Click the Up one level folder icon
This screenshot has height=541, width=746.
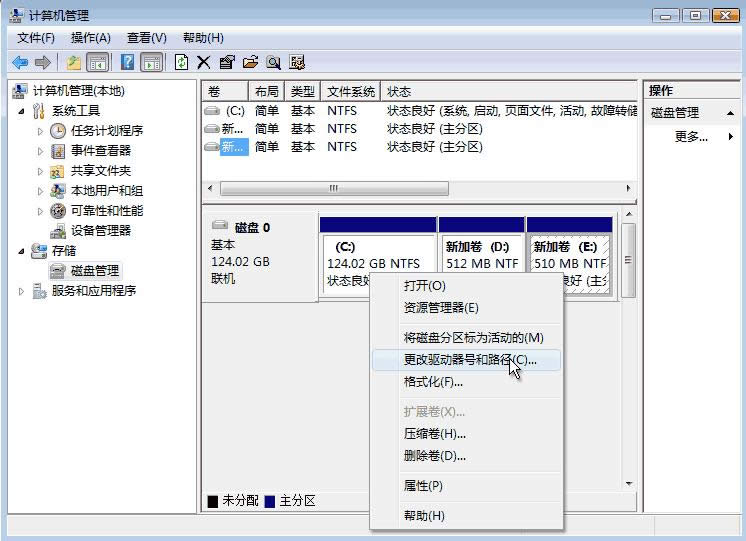pos(74,62)
